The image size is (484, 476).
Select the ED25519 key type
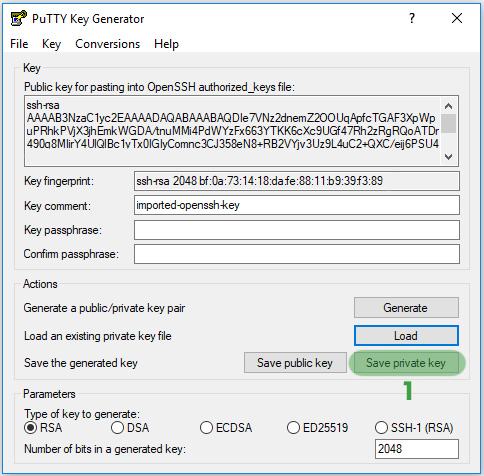pos(293,427)
